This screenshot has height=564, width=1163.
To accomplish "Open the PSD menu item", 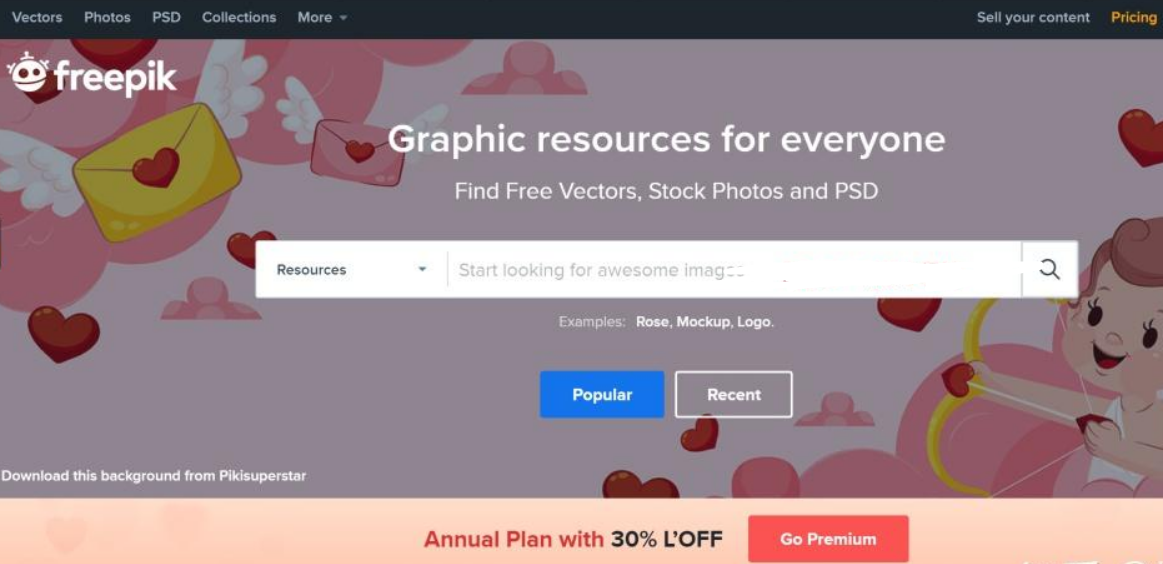I will [166, 17].
